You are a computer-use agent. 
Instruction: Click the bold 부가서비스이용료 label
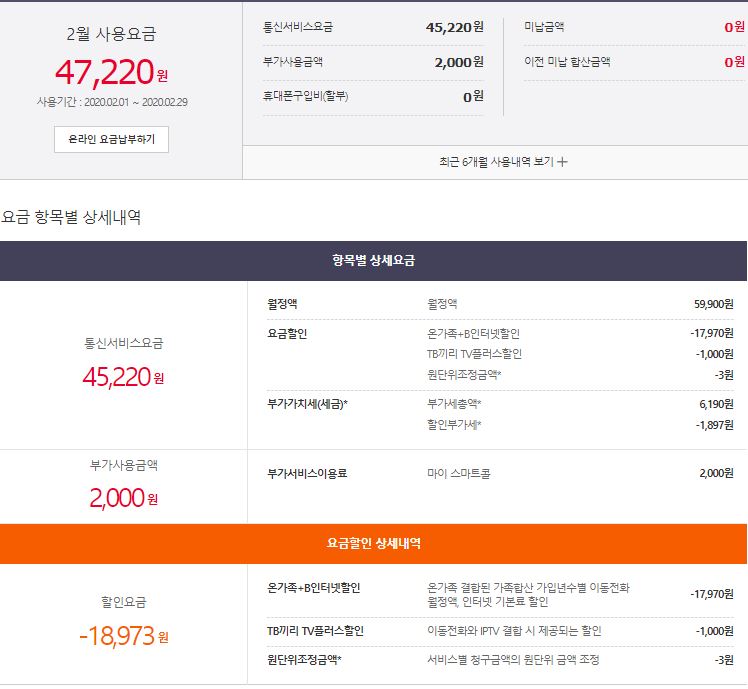click(307, 473)
